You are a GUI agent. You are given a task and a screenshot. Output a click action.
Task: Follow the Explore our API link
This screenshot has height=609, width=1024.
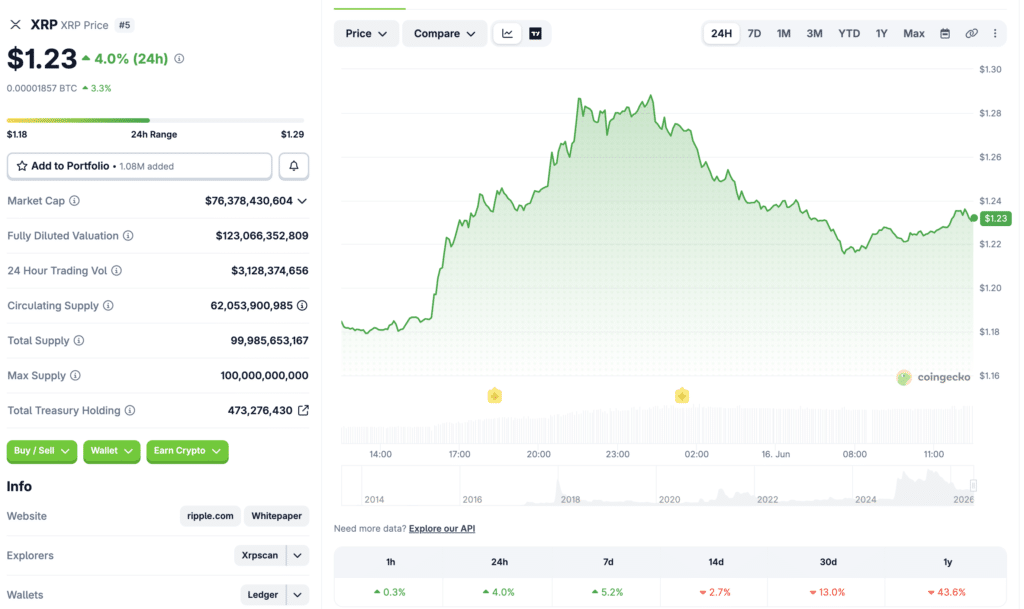442,529
